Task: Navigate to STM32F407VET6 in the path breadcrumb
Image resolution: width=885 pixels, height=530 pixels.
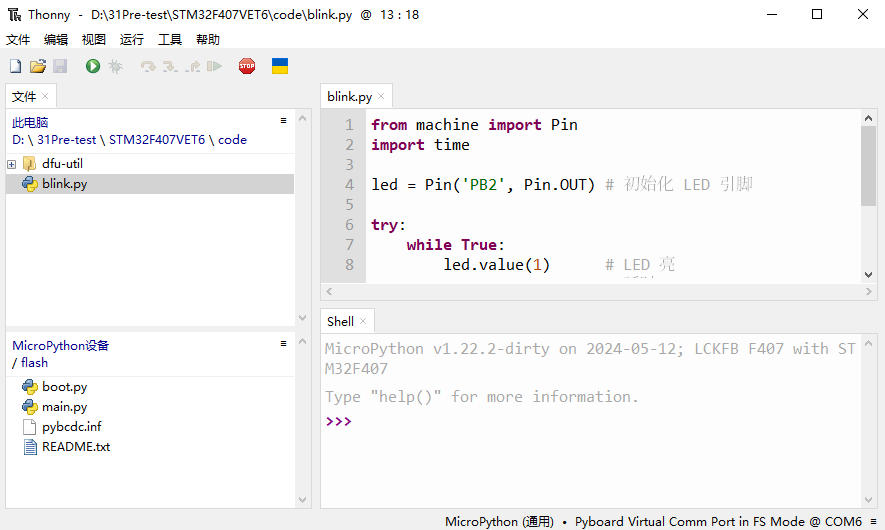Action: [157, 140]
